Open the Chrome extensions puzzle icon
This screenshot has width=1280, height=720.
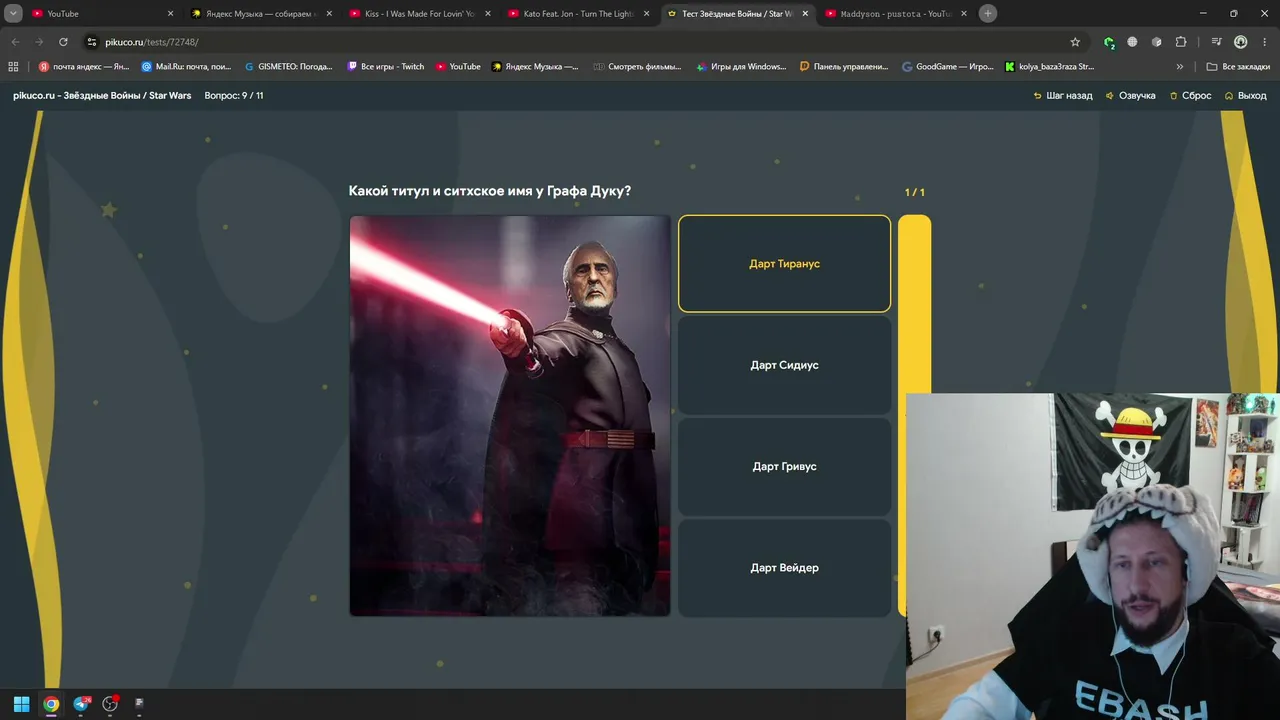point(1181,42)
